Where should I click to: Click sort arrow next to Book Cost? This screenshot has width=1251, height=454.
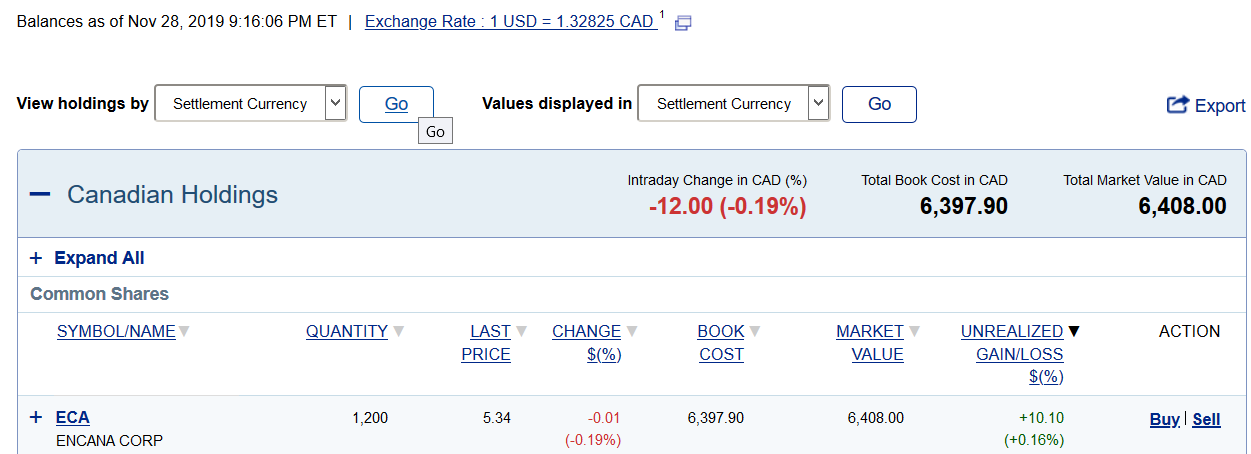[x=755, y=332]
